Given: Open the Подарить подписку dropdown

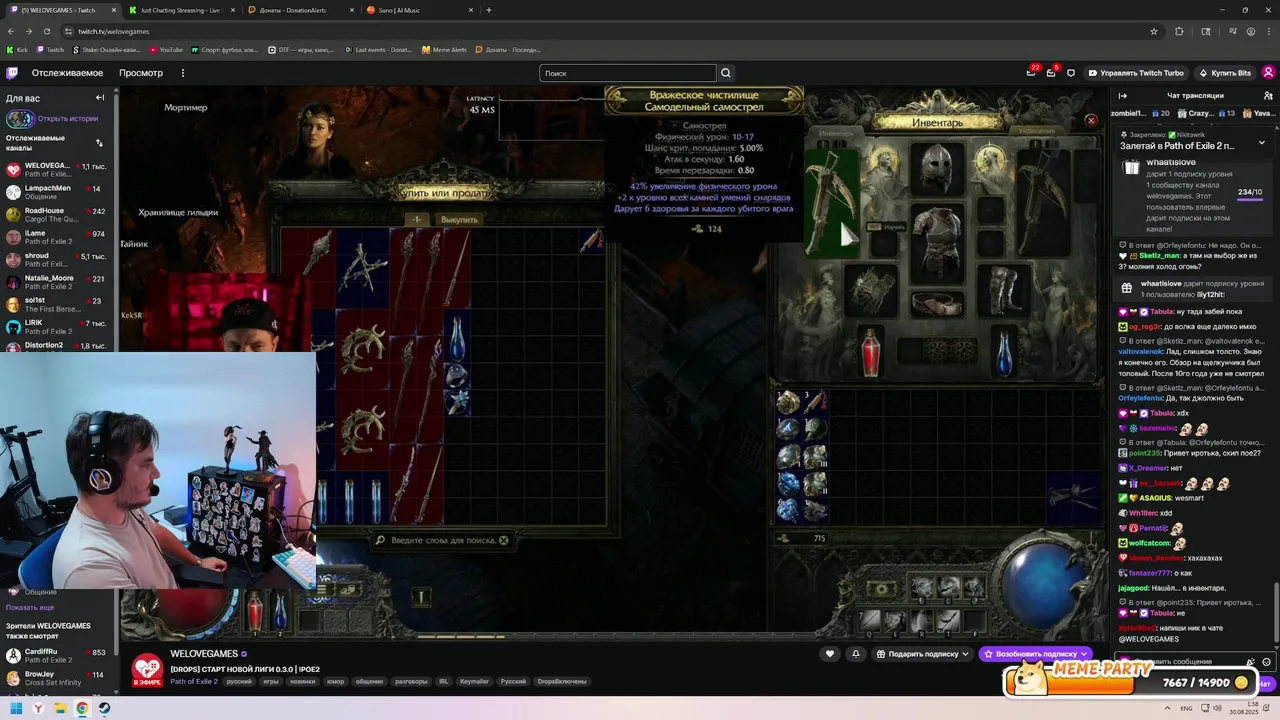Looking at the screenshot, I should (x=922, y=654).
